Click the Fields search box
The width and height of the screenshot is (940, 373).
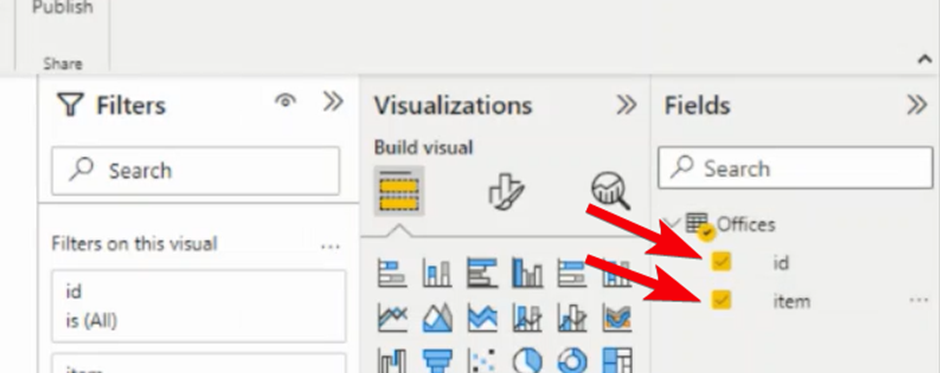(795, 169)
